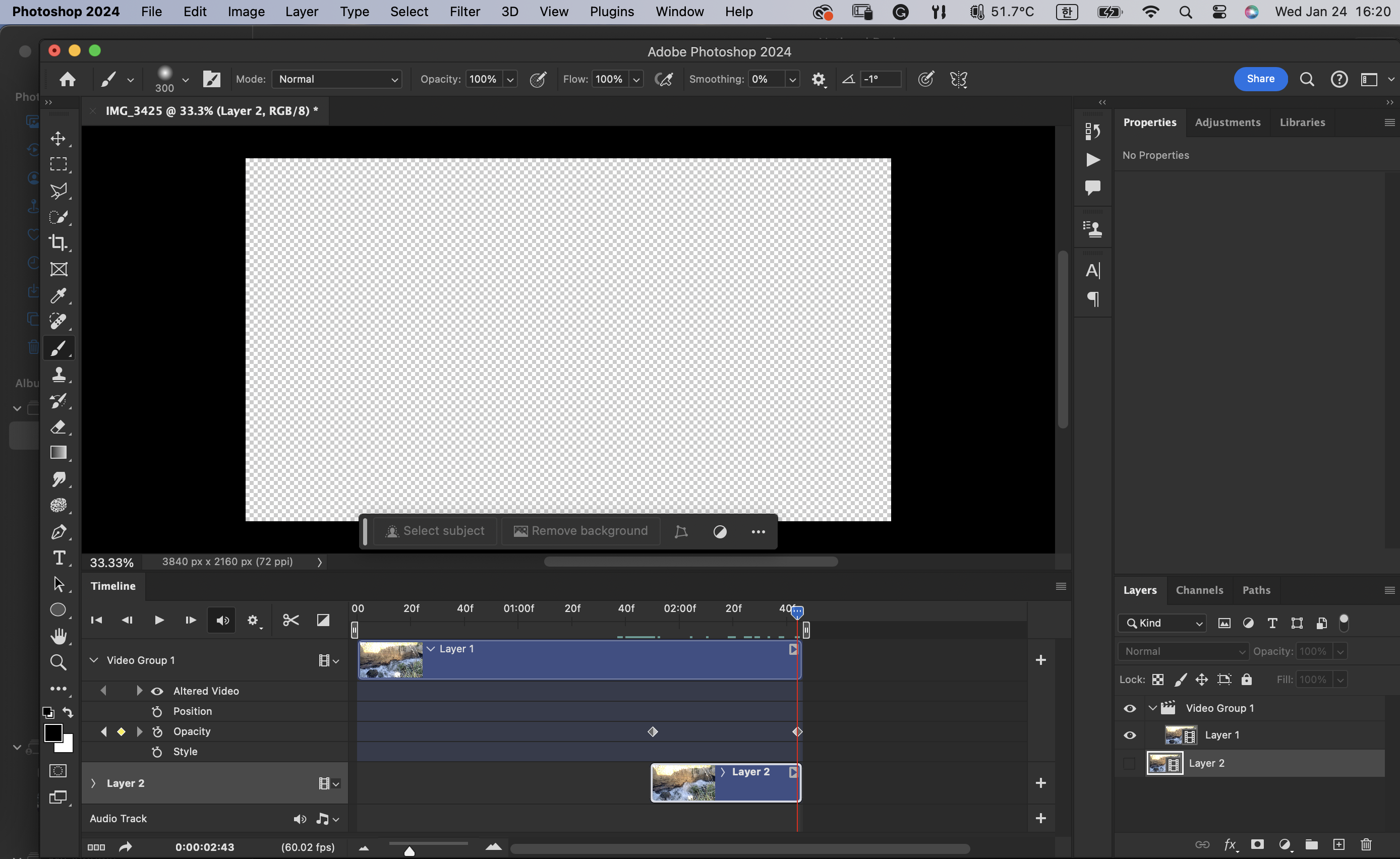The height and width of the screenshot is (859, 1400).
Task: Select the Crop tool
Action: click(59, 242)
